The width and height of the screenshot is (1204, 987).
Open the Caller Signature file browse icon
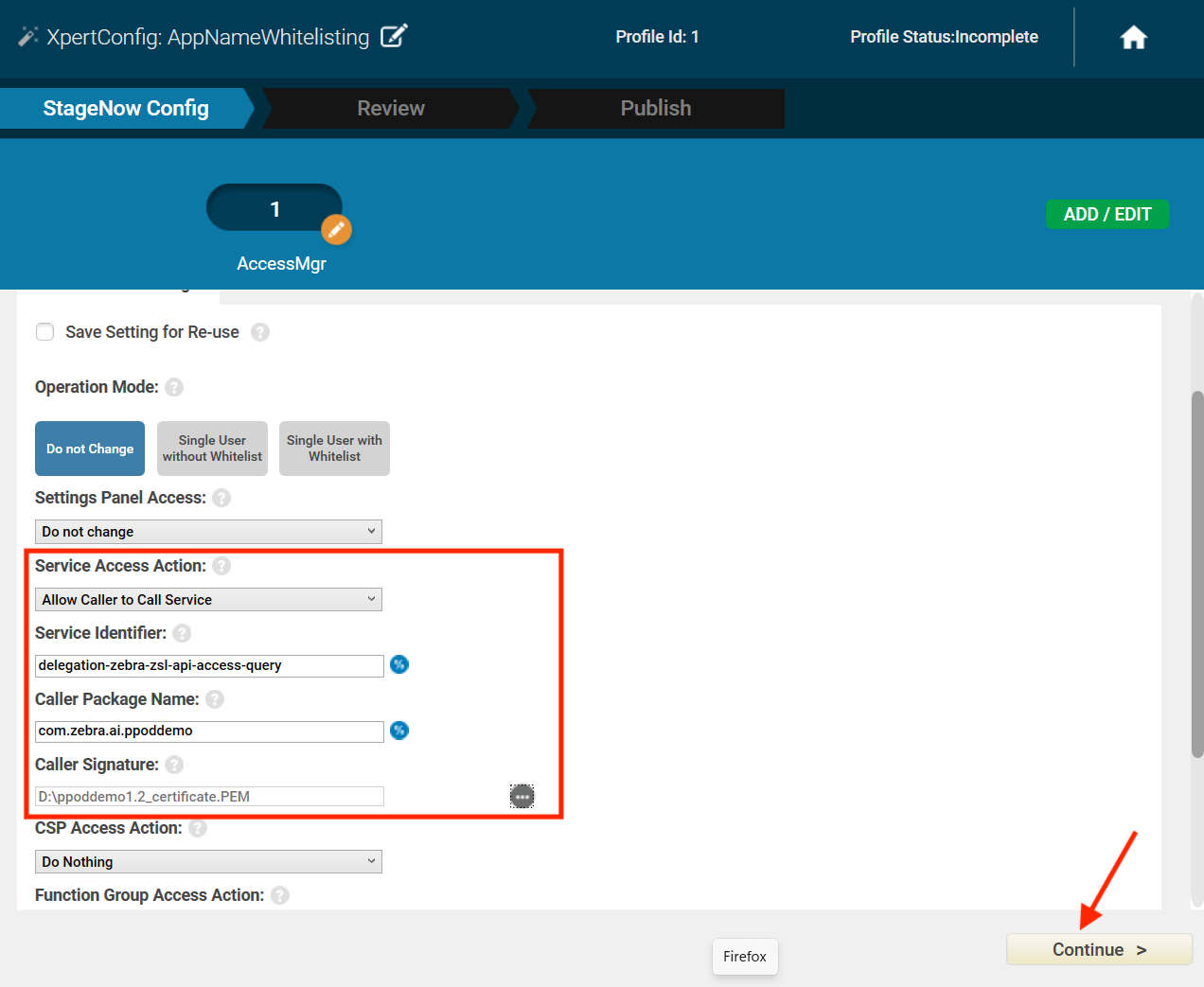[x=522, y=797]
